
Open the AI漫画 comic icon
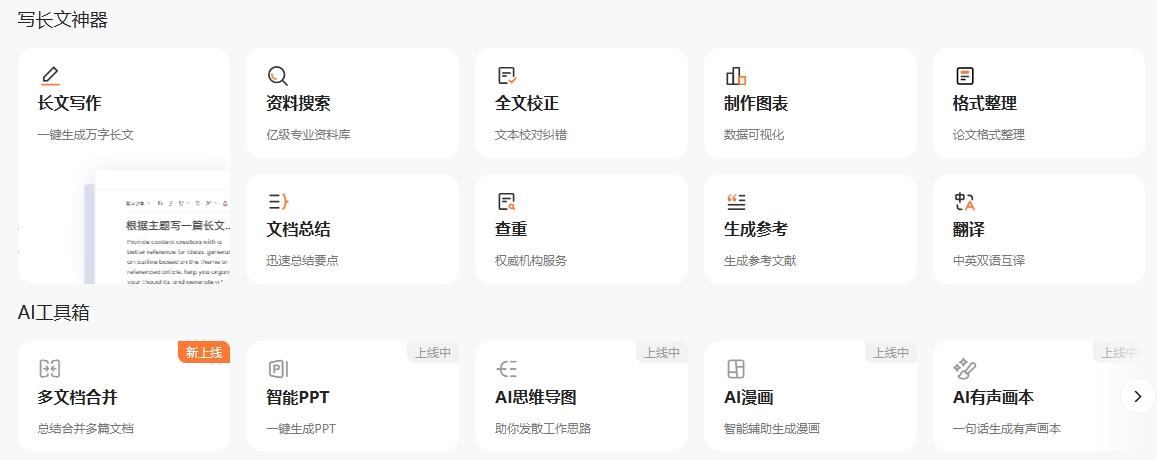tap(736, 369)
